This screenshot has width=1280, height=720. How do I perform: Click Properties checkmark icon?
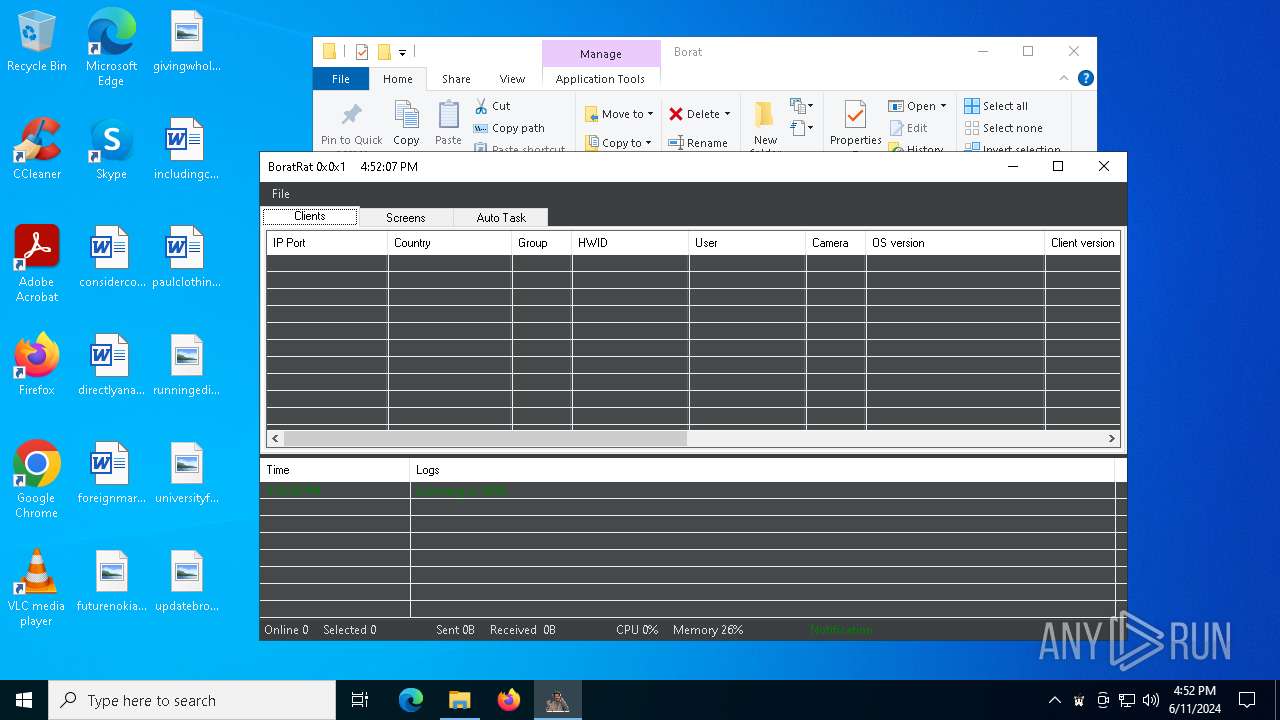855,115
